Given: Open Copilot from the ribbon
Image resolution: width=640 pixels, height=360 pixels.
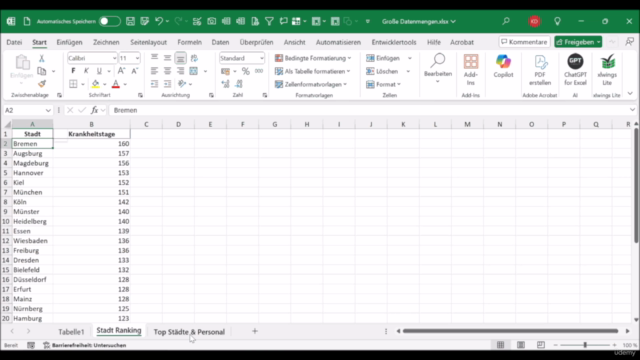Looking at the screenshot, I should 503,66.
